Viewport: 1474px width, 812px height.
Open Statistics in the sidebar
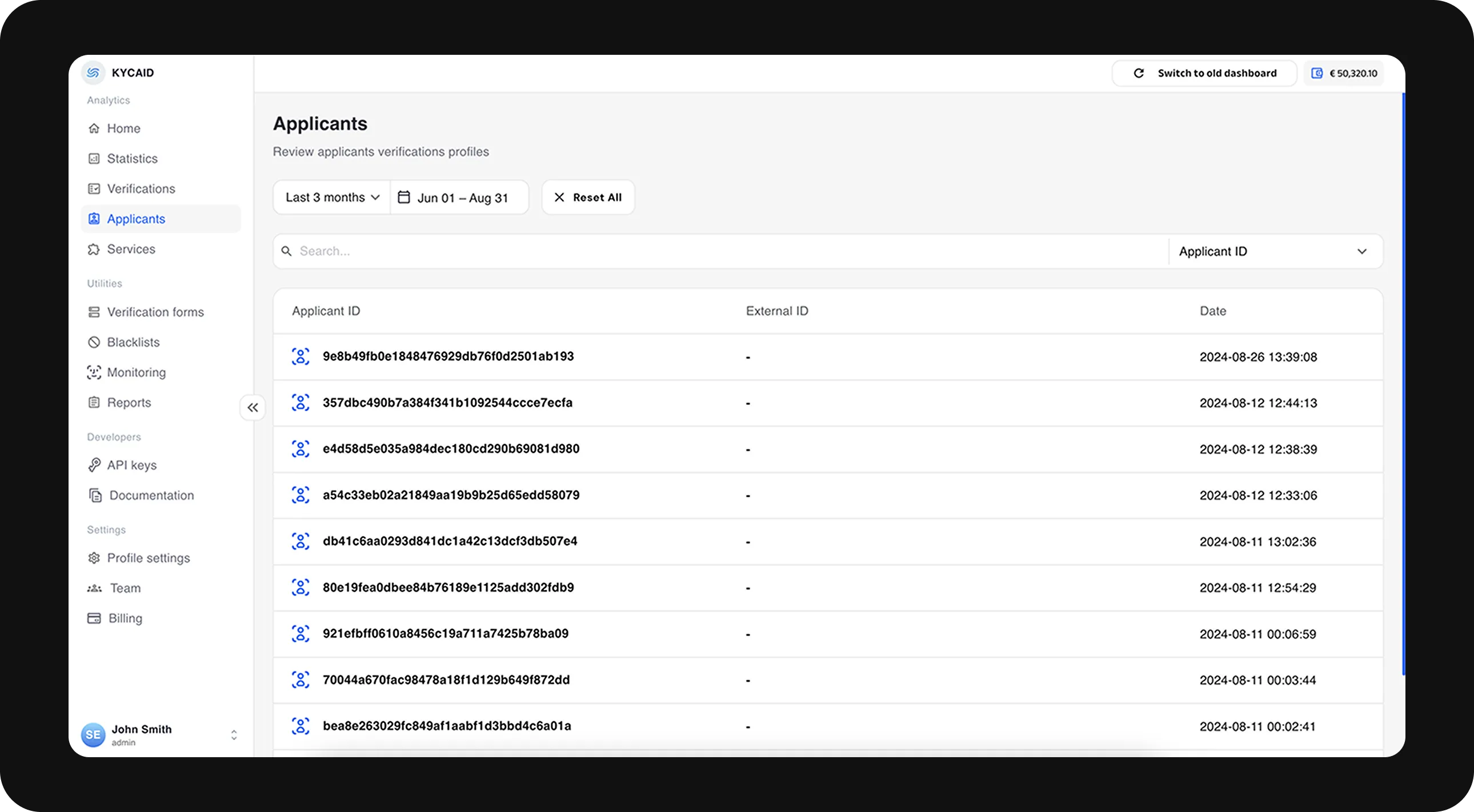point(132,158)
